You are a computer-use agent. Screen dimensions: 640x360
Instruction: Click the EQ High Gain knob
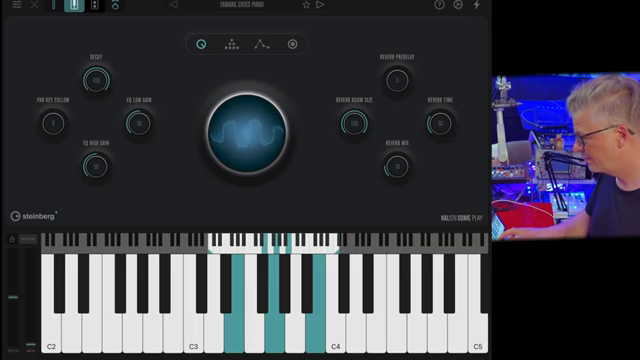96,167
